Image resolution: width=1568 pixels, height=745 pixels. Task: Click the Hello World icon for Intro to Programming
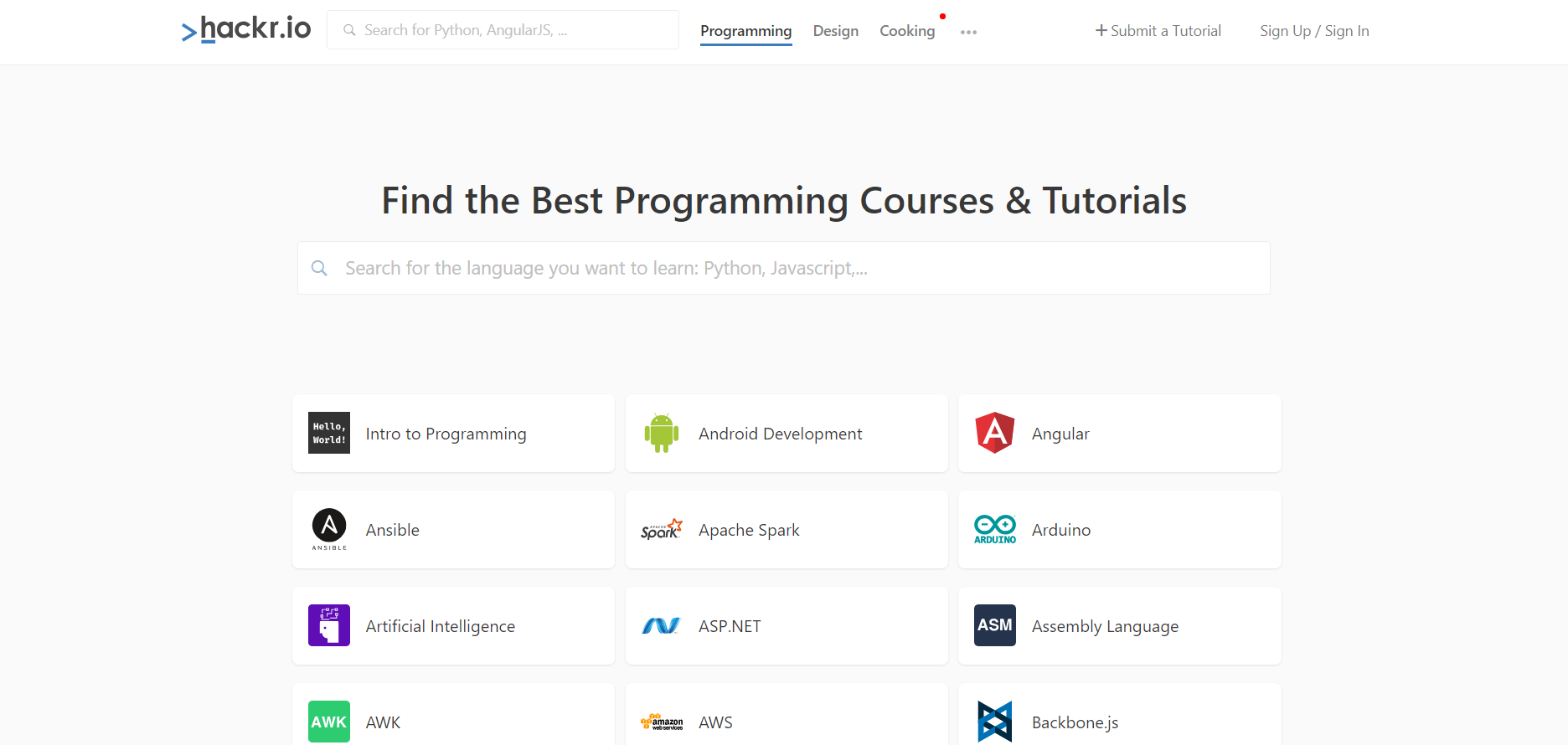(x=329, y=433)
